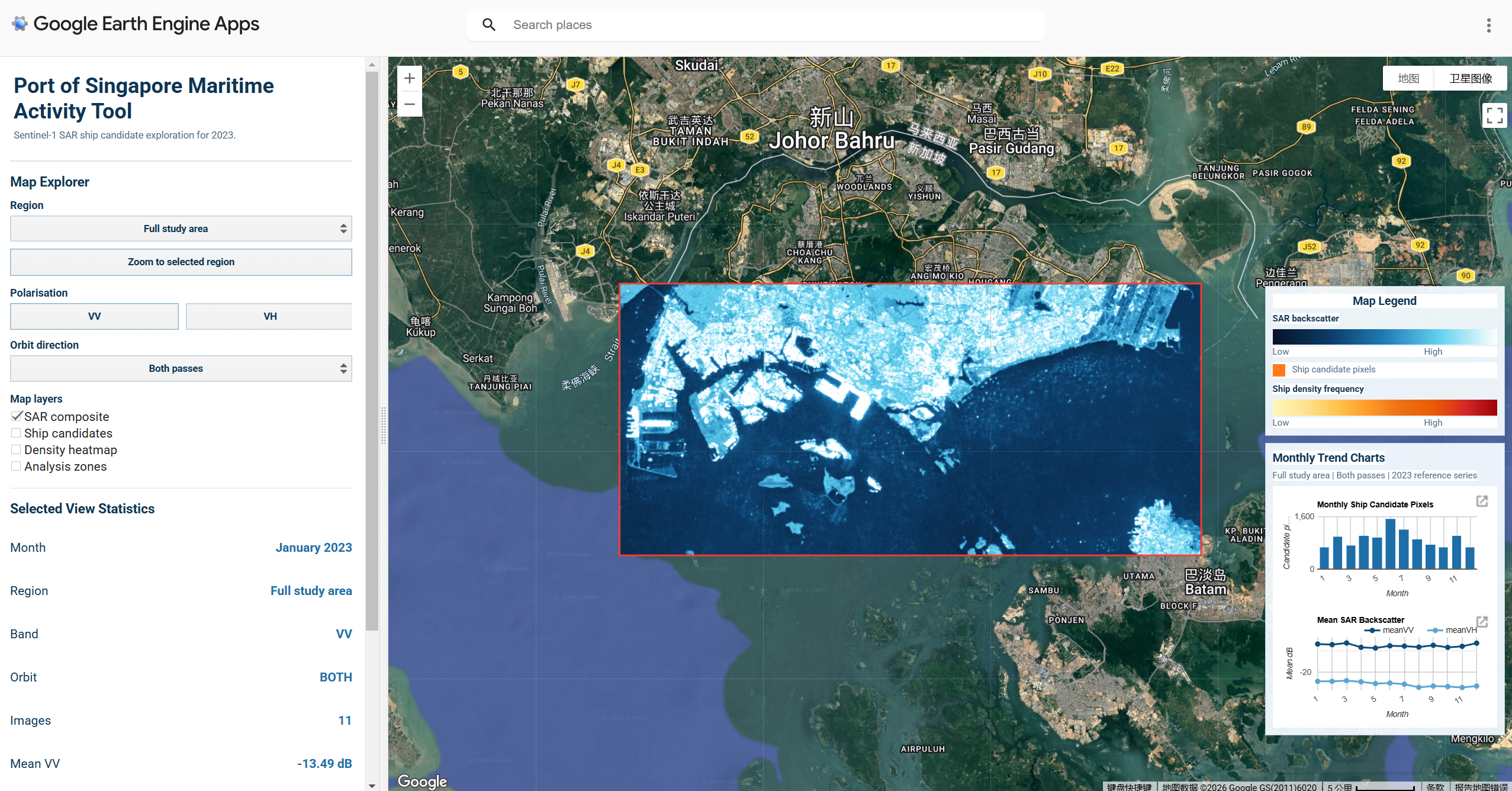
Task: Click the January 2023 month value
Action: coord(314,548)
